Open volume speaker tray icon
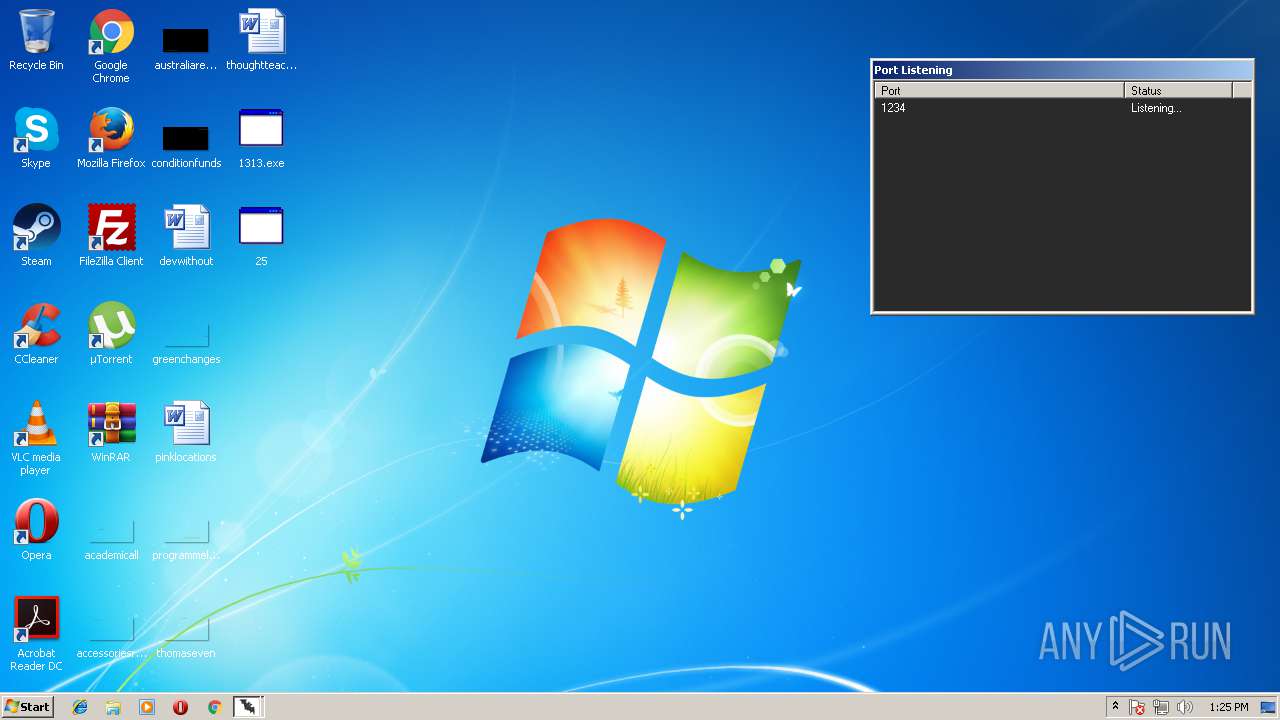Viewport: 1280px width, 720px height. (1185, 707)
